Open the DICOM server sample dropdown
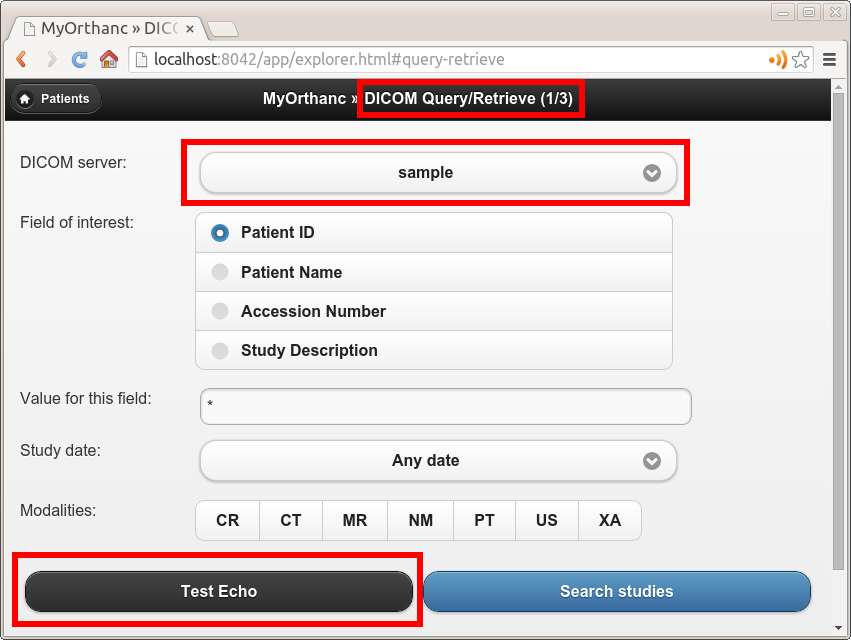 (438, 173)
